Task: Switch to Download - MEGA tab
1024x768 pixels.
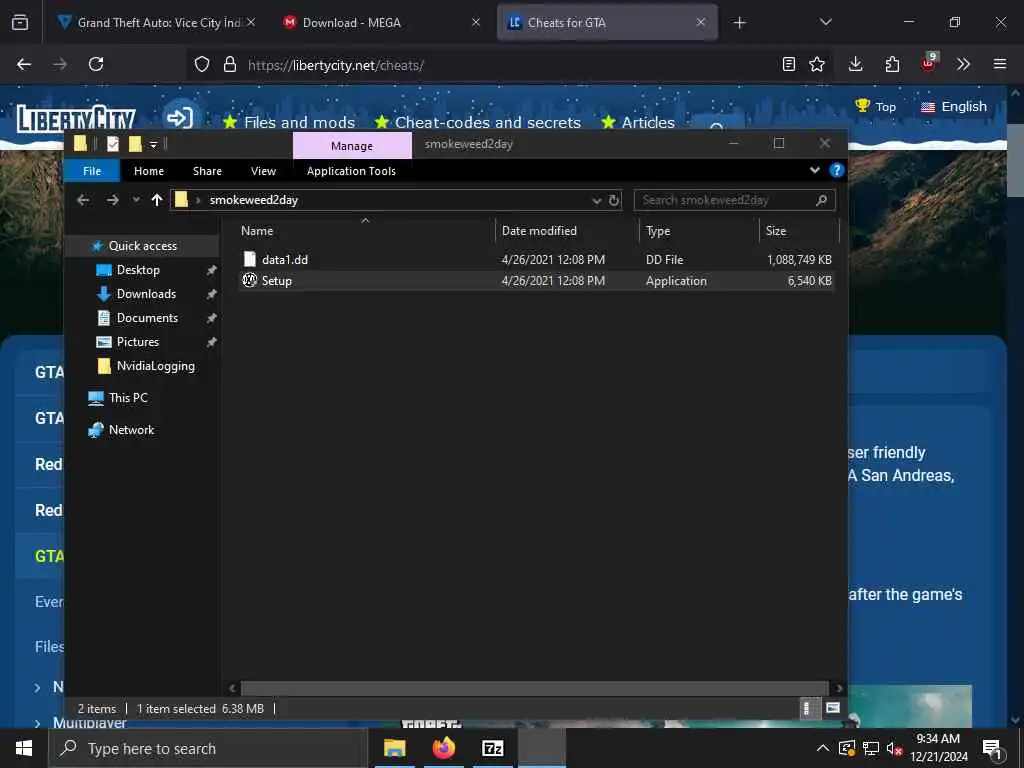Action: (x=381, y=23)
